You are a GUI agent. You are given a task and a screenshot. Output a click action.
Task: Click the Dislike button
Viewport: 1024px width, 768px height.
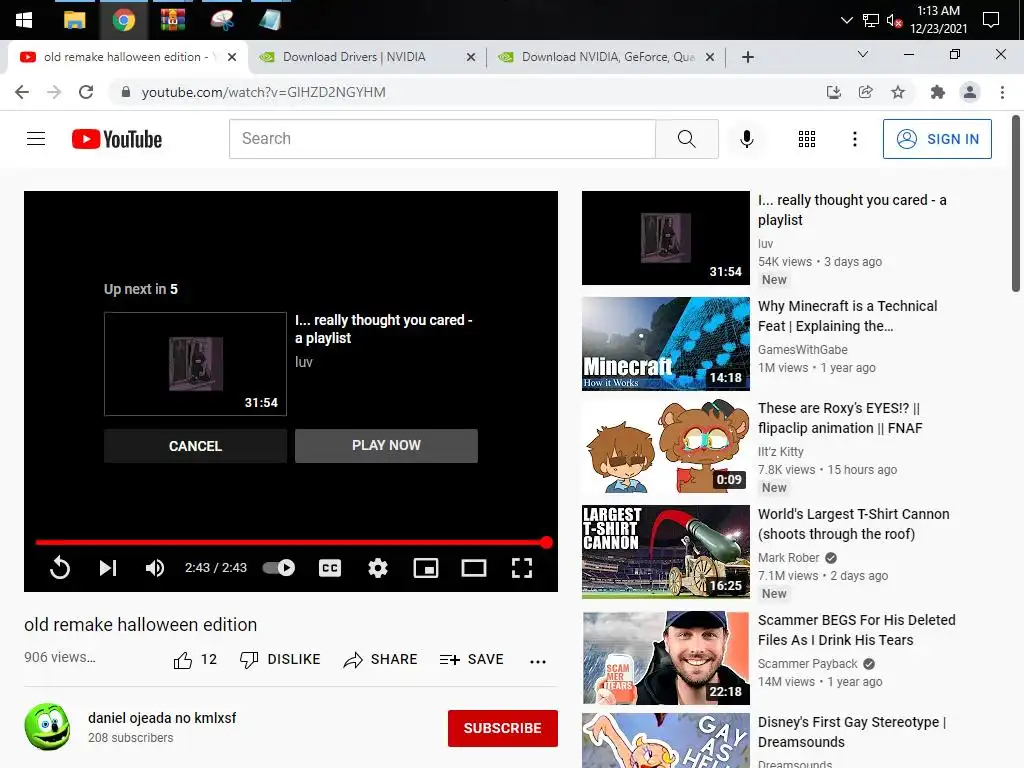280,660
